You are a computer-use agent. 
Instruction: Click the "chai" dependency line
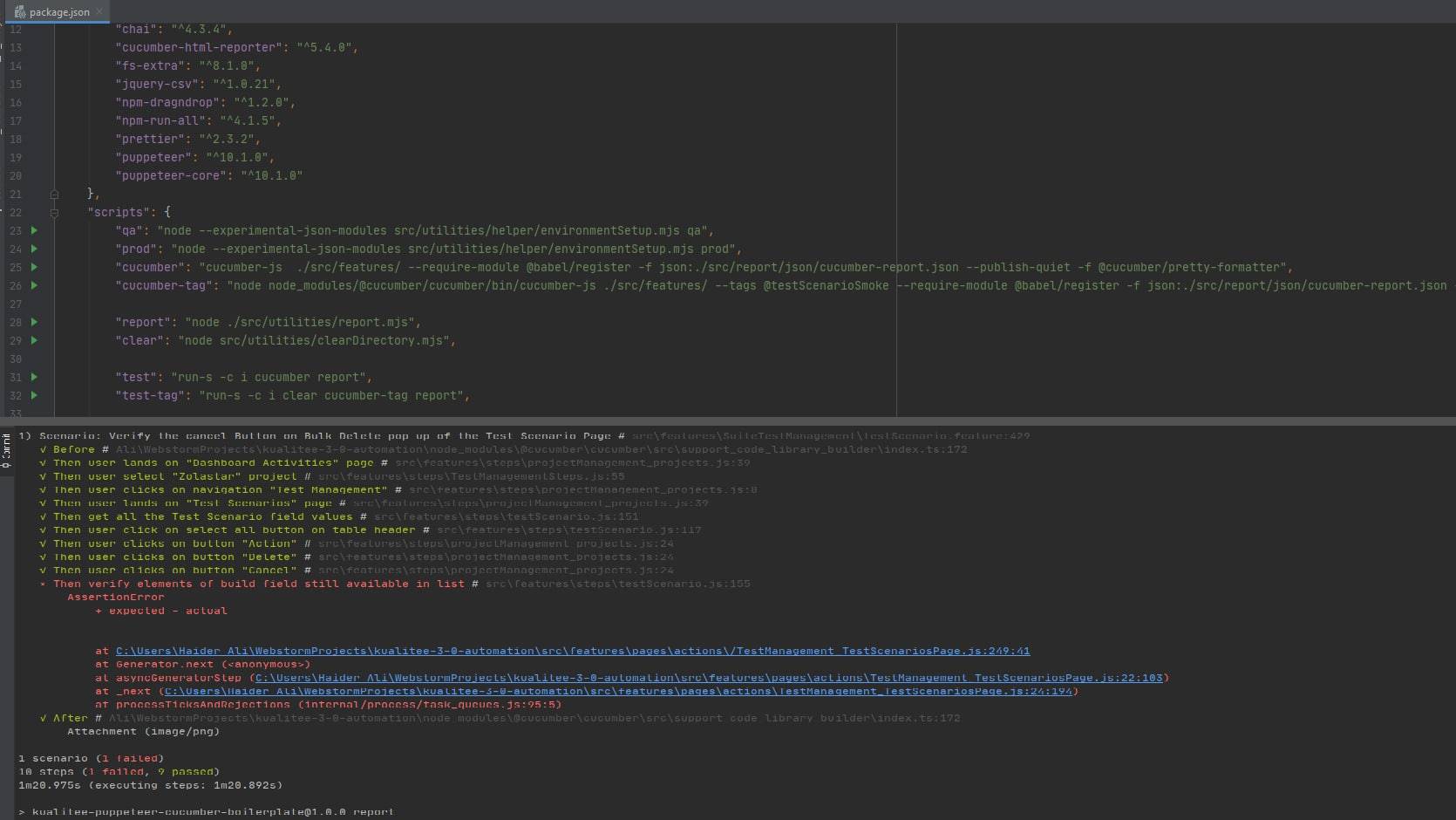click(173, 29)
